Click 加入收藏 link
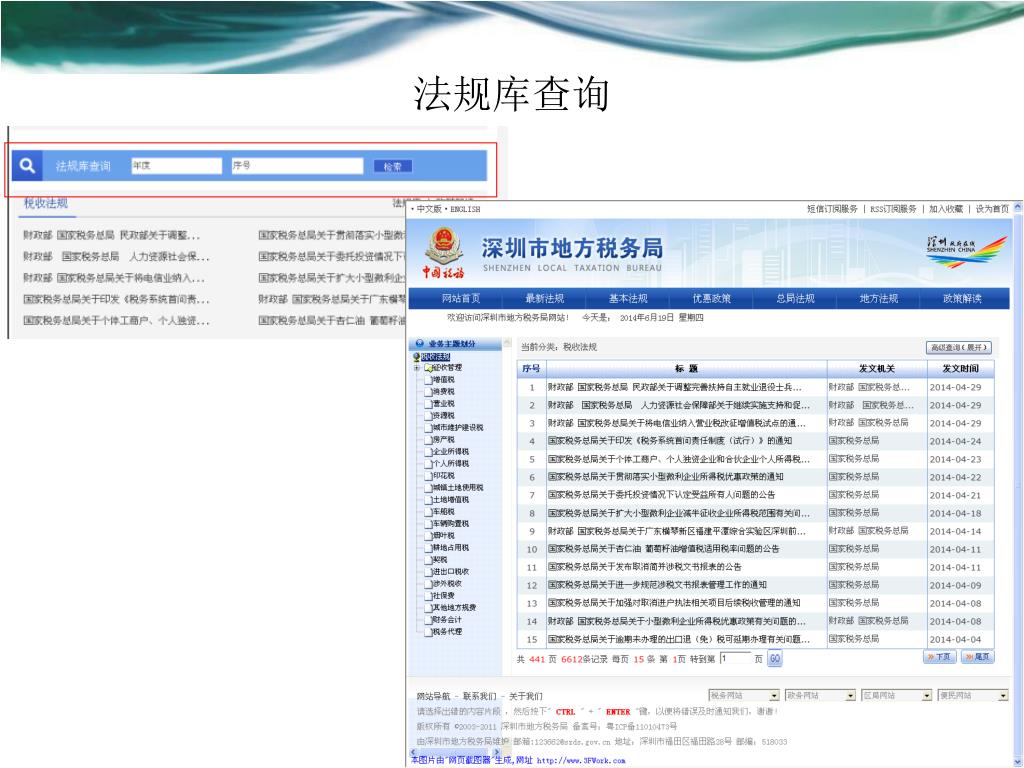The height and width of the screenshot is (768, 1024). click(x=946, y=209)
